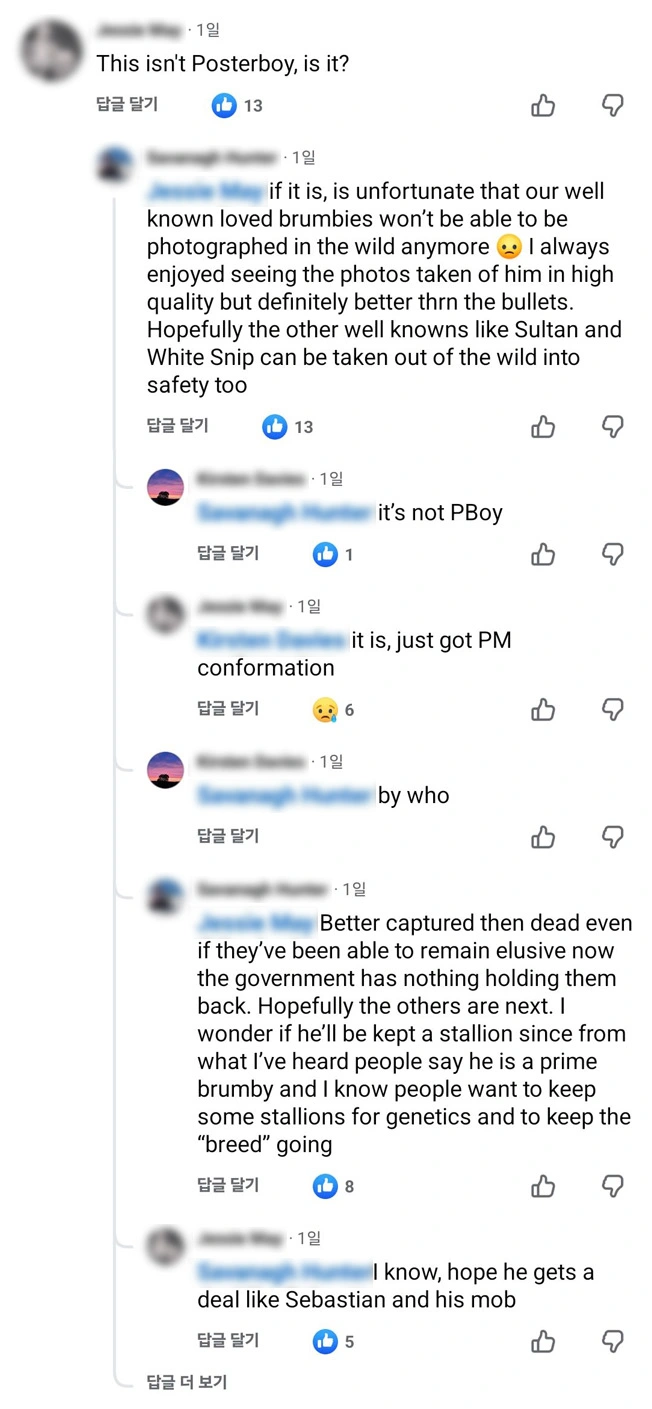The image size is (652, 1409).
Task: Like the 'This isn't Posterboy' comment
Action: (x=543, y=105)
